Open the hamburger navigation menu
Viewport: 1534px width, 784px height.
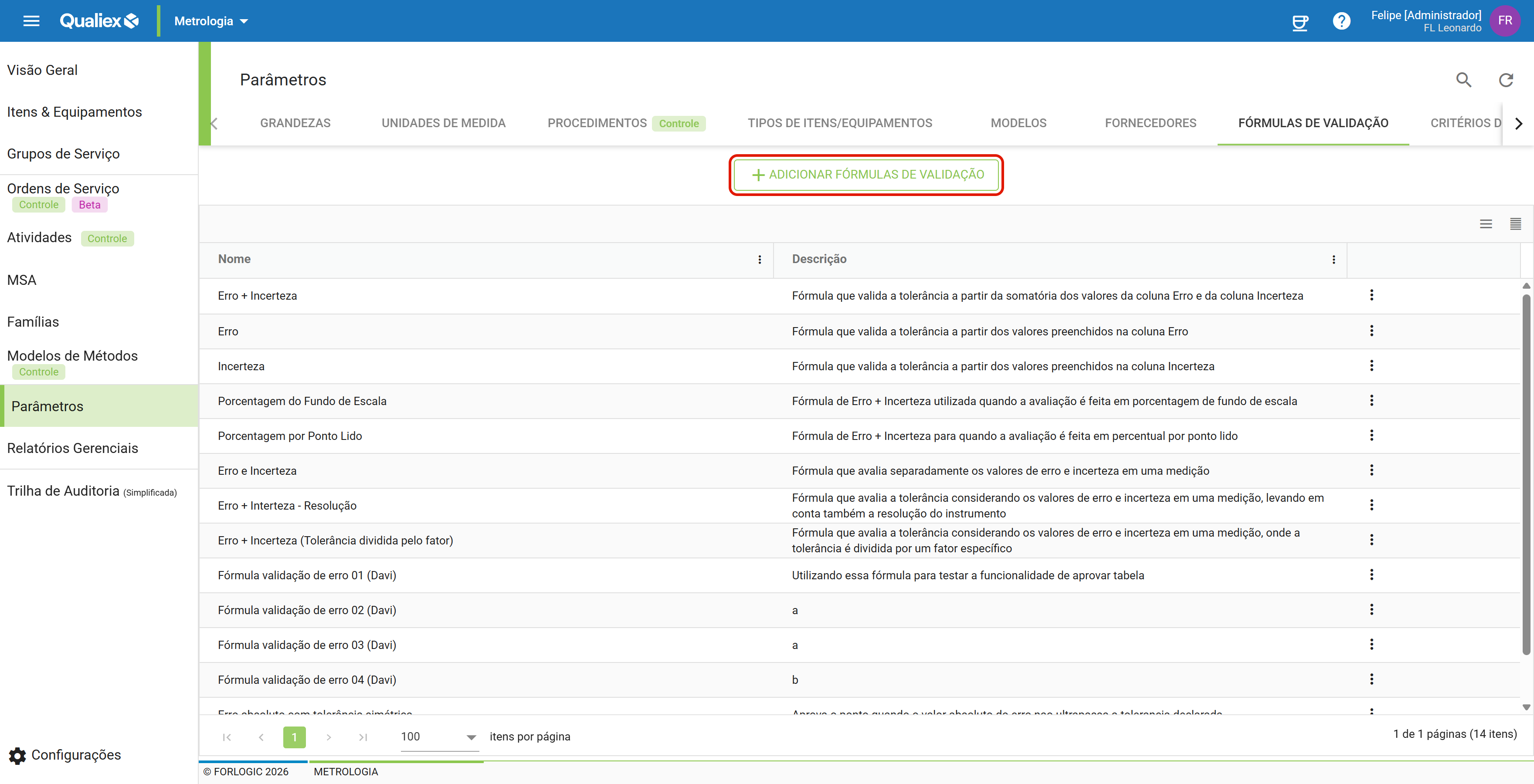pyautogui.click(x=31, y=21)
